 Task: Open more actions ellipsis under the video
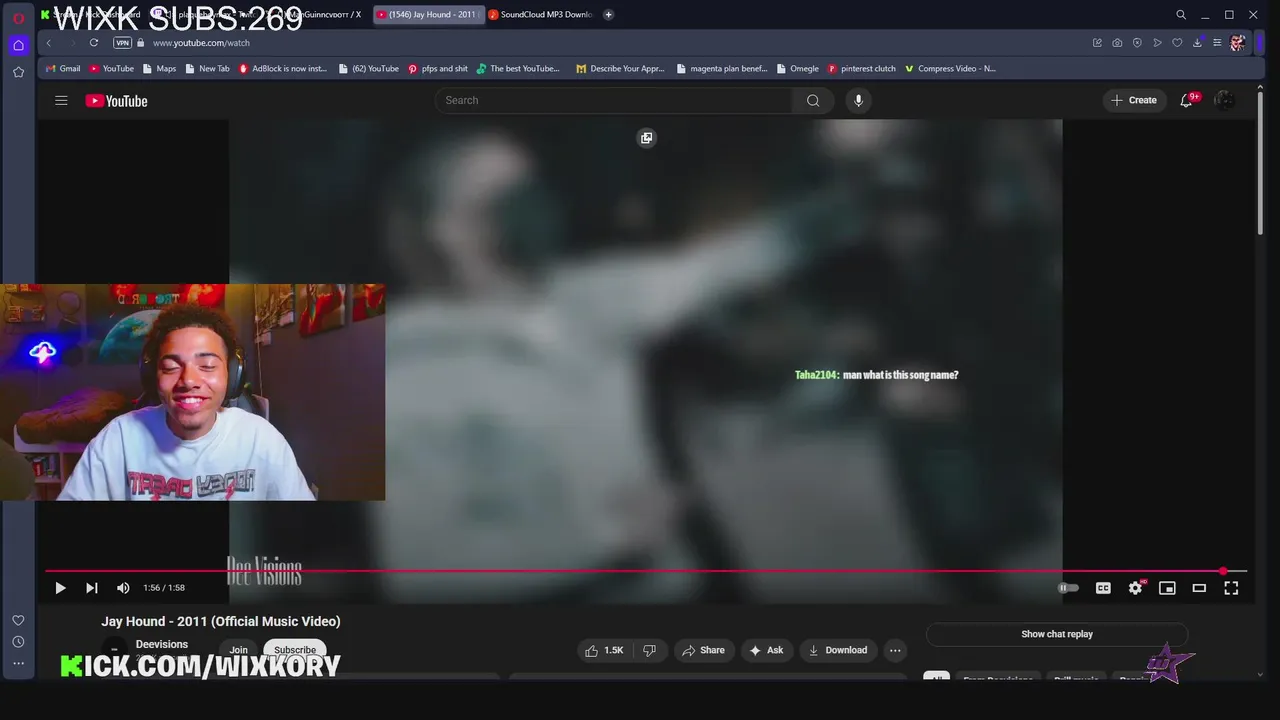[x=895, y=650]
